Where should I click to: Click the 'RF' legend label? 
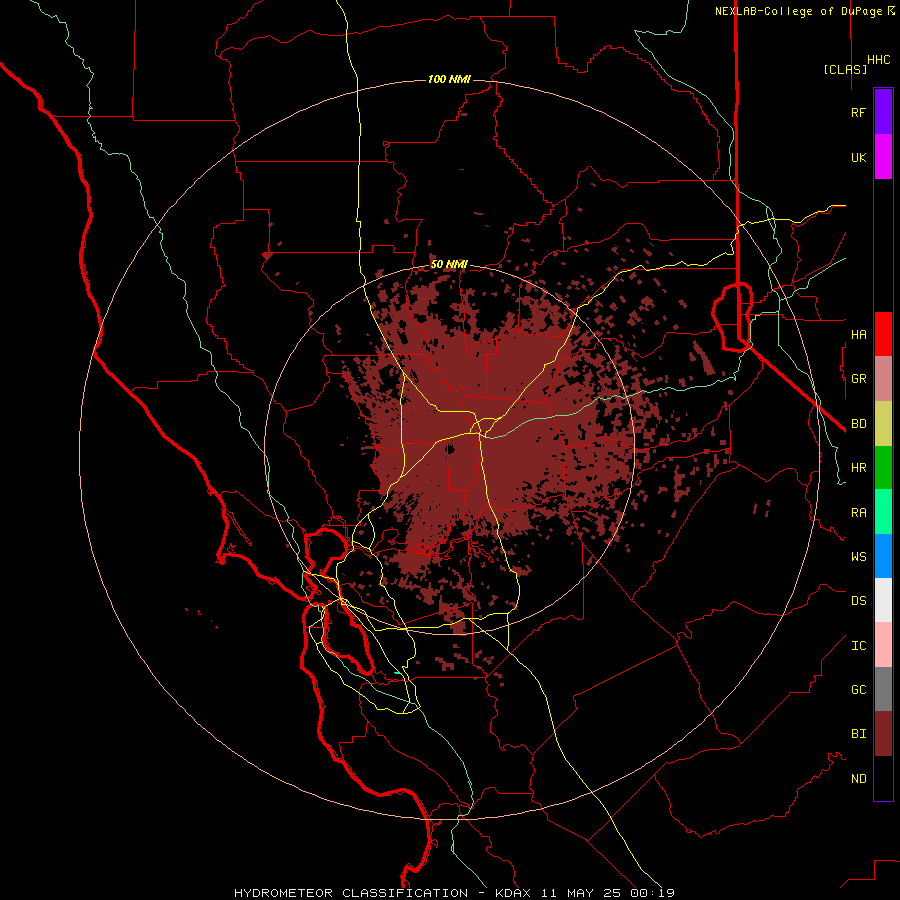(x=858, y=112)
